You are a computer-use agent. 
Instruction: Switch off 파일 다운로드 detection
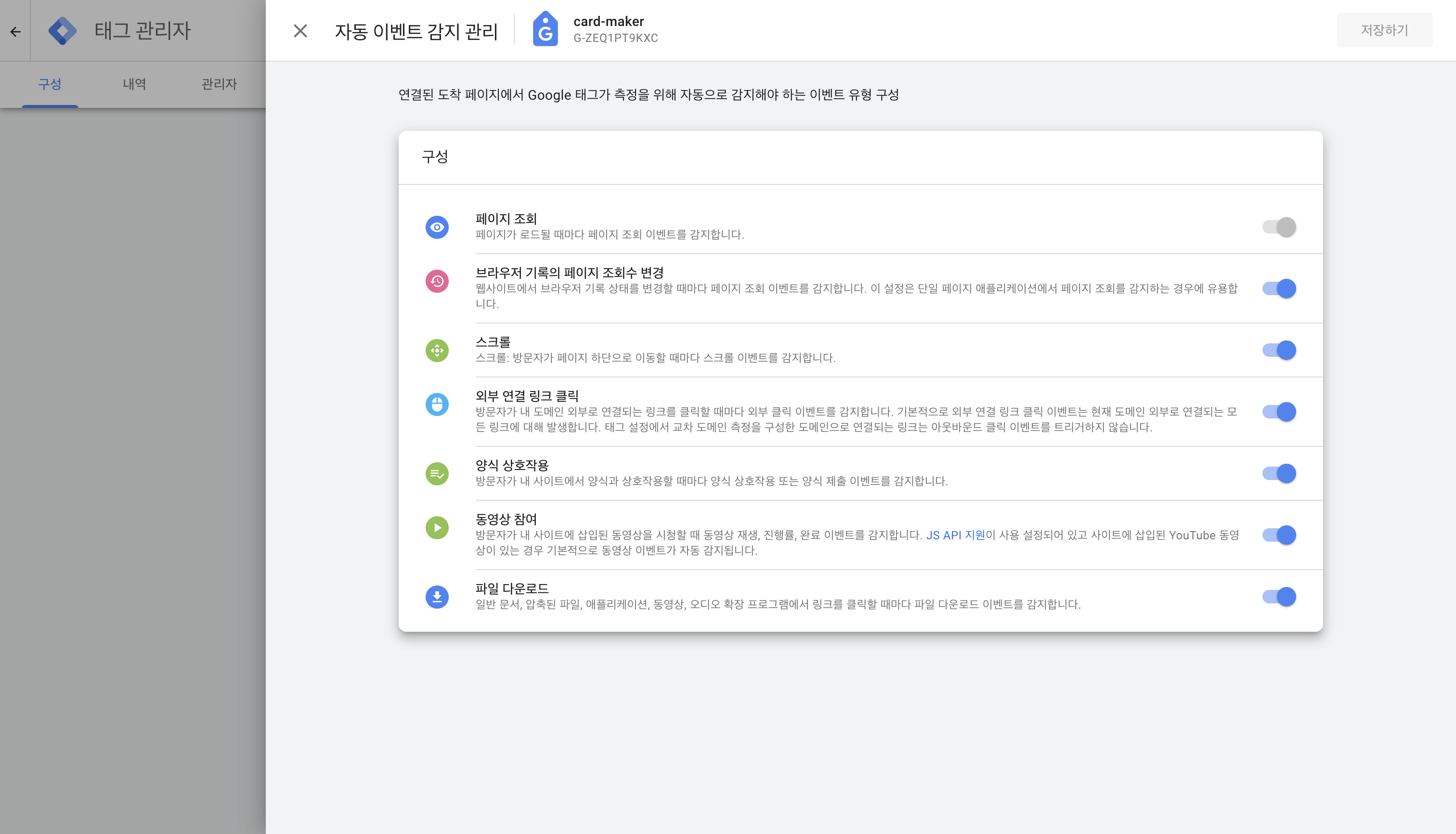pos(1278,597)
